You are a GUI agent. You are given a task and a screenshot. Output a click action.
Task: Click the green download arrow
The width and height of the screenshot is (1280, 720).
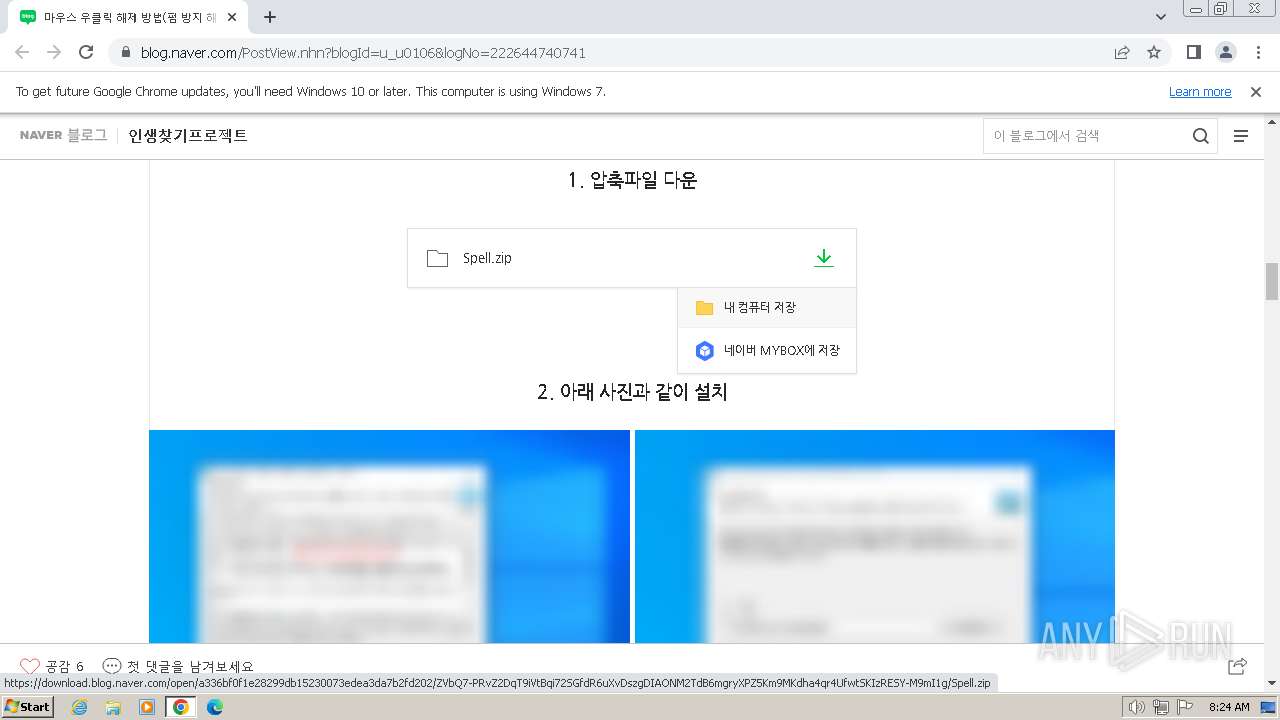tap(823, 258)
